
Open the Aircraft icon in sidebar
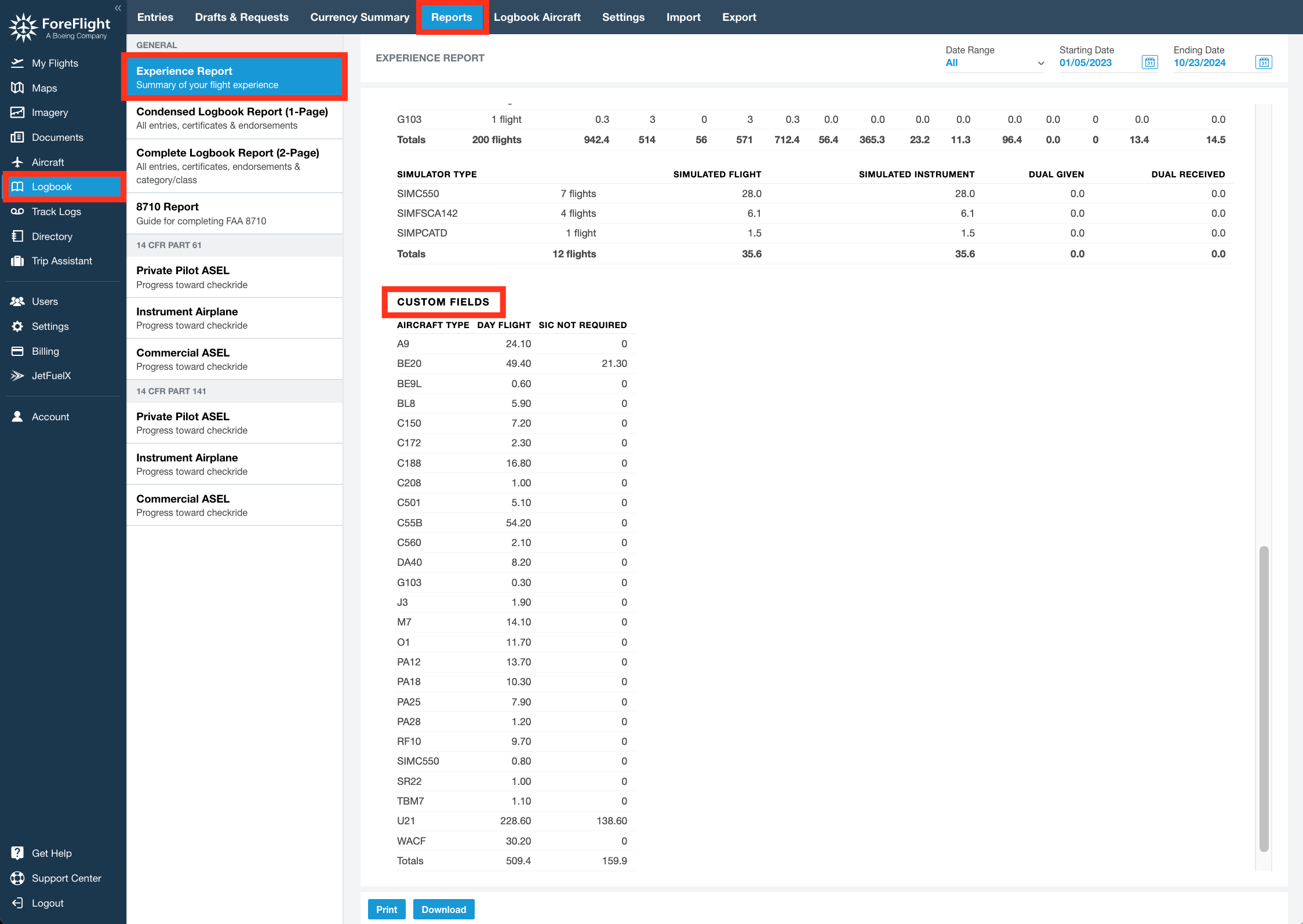[x=17, y=162]
